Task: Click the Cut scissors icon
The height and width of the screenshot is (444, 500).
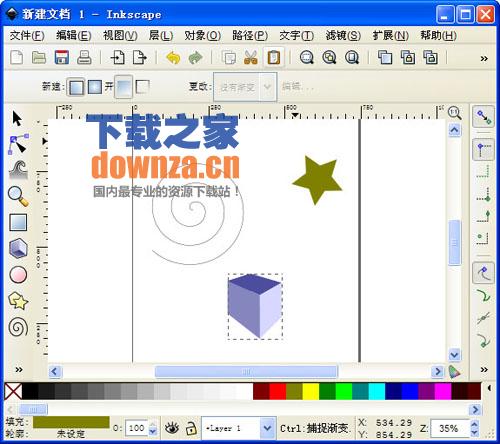Action: point(251,58)
